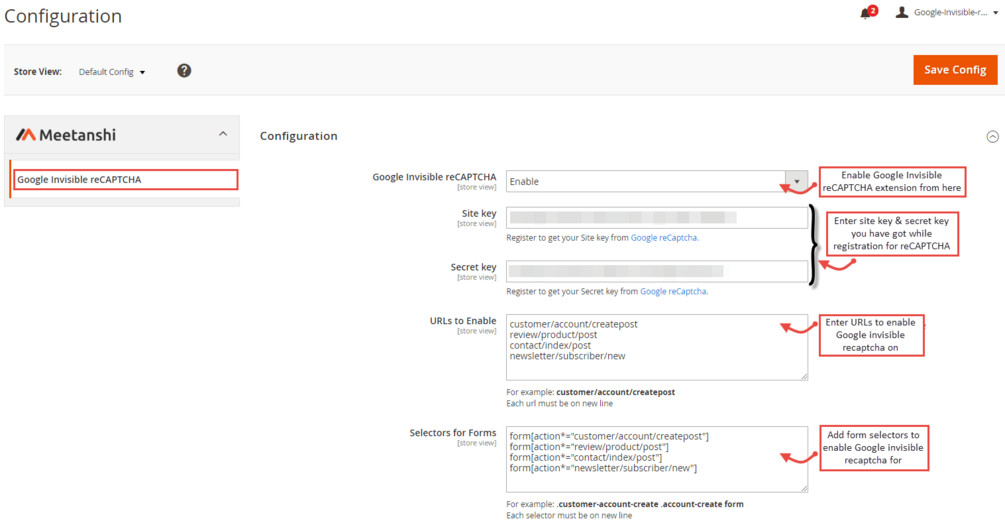Click the Meetanshi logo icon
This screenshot has height=525, width=1005.
(x=26, y=135)
